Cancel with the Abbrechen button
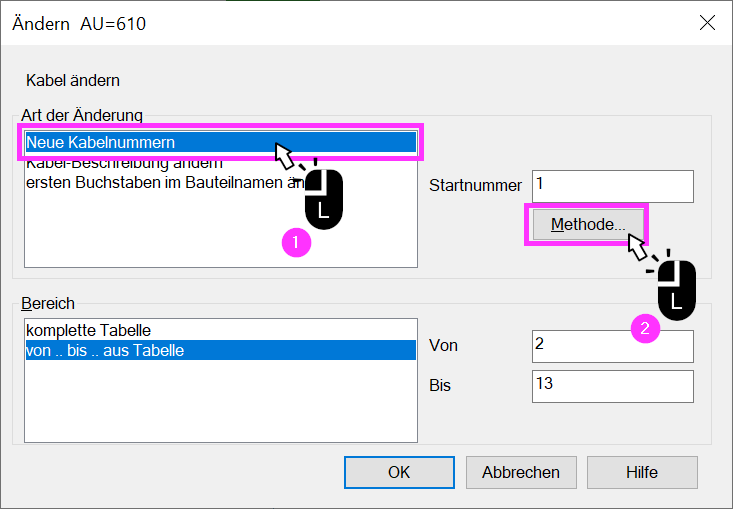This screenshot has height=509, width=733. pyautogui.click(x=521, y=473)
